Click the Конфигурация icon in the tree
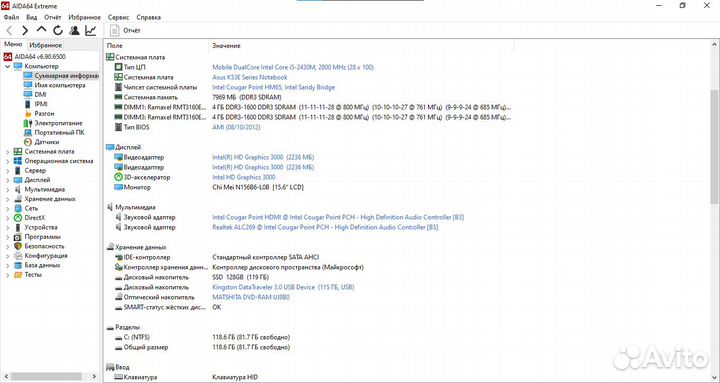This screenshot has width=720, height=383. [17, 256]
